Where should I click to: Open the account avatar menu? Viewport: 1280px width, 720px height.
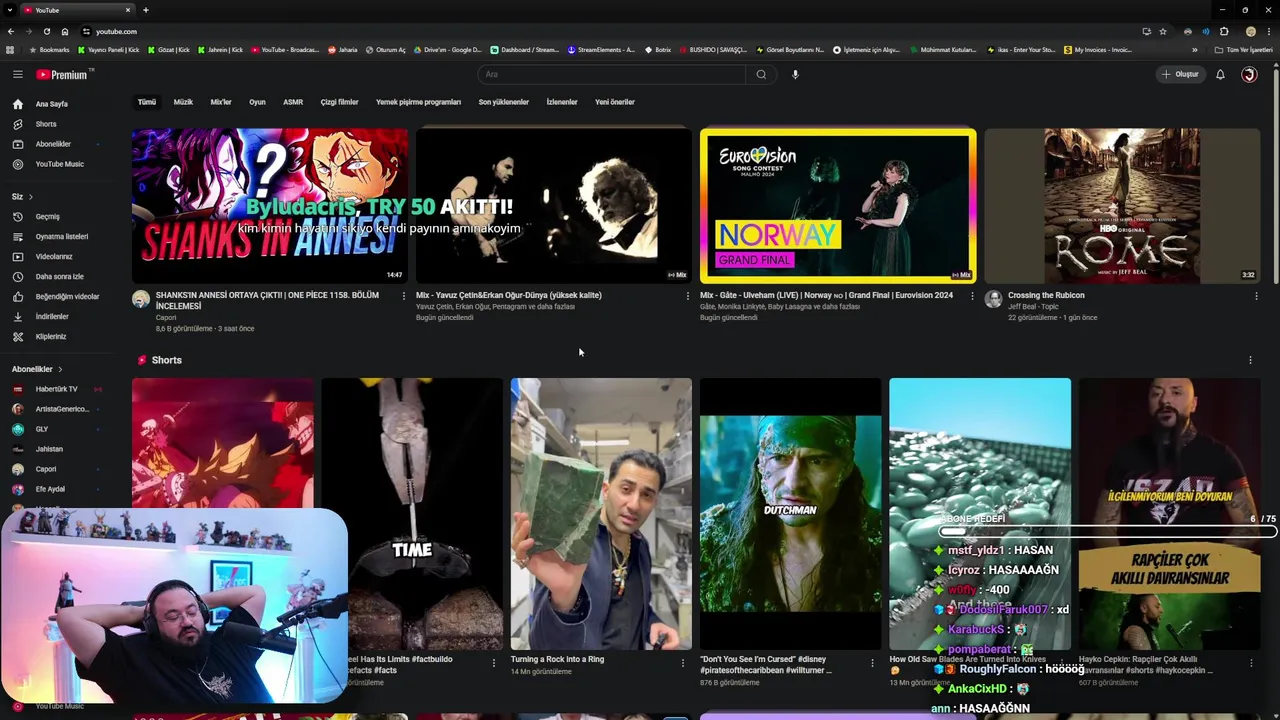pos(1249,74)
